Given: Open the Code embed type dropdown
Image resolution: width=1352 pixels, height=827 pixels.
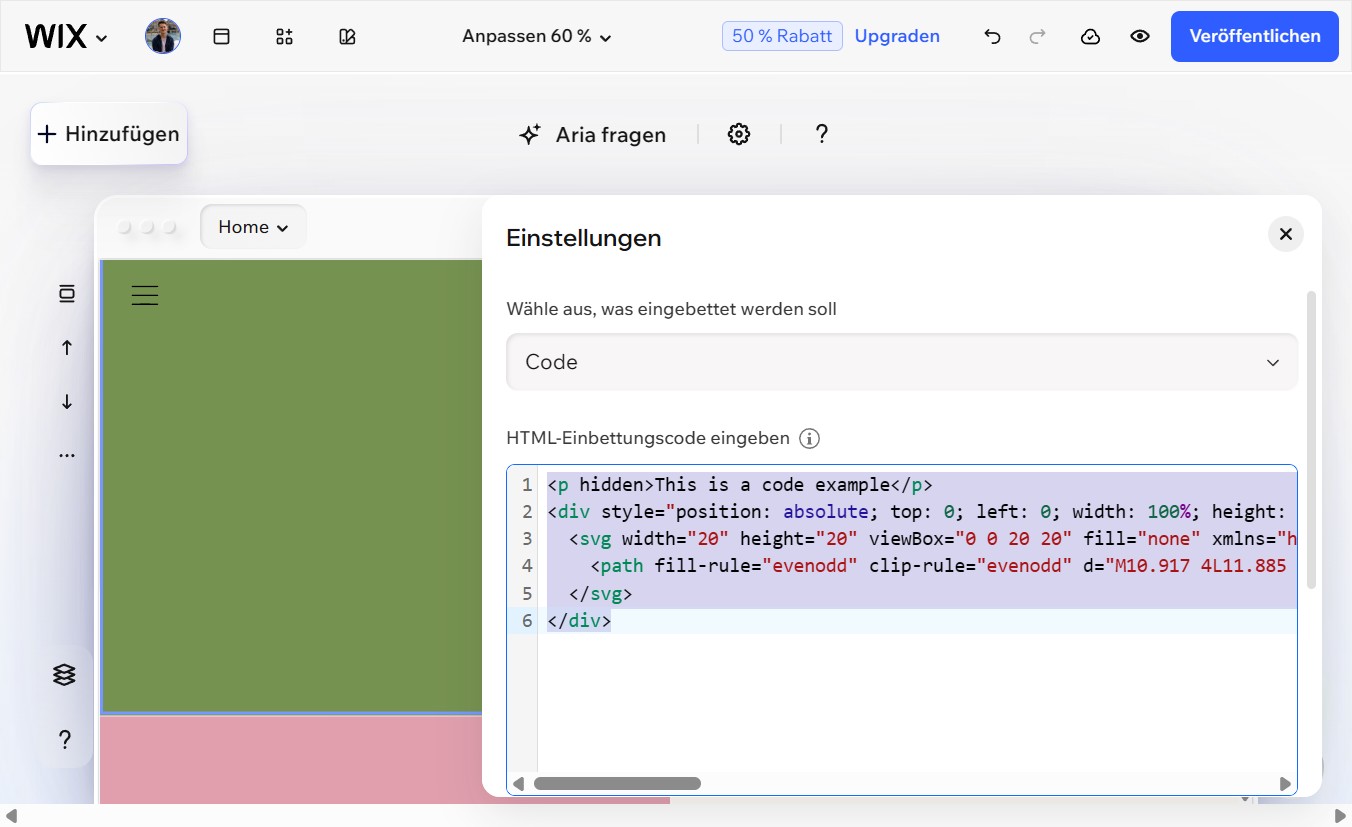Looking at the screenshot, I should pyautogui.click(x=902, y=362).
